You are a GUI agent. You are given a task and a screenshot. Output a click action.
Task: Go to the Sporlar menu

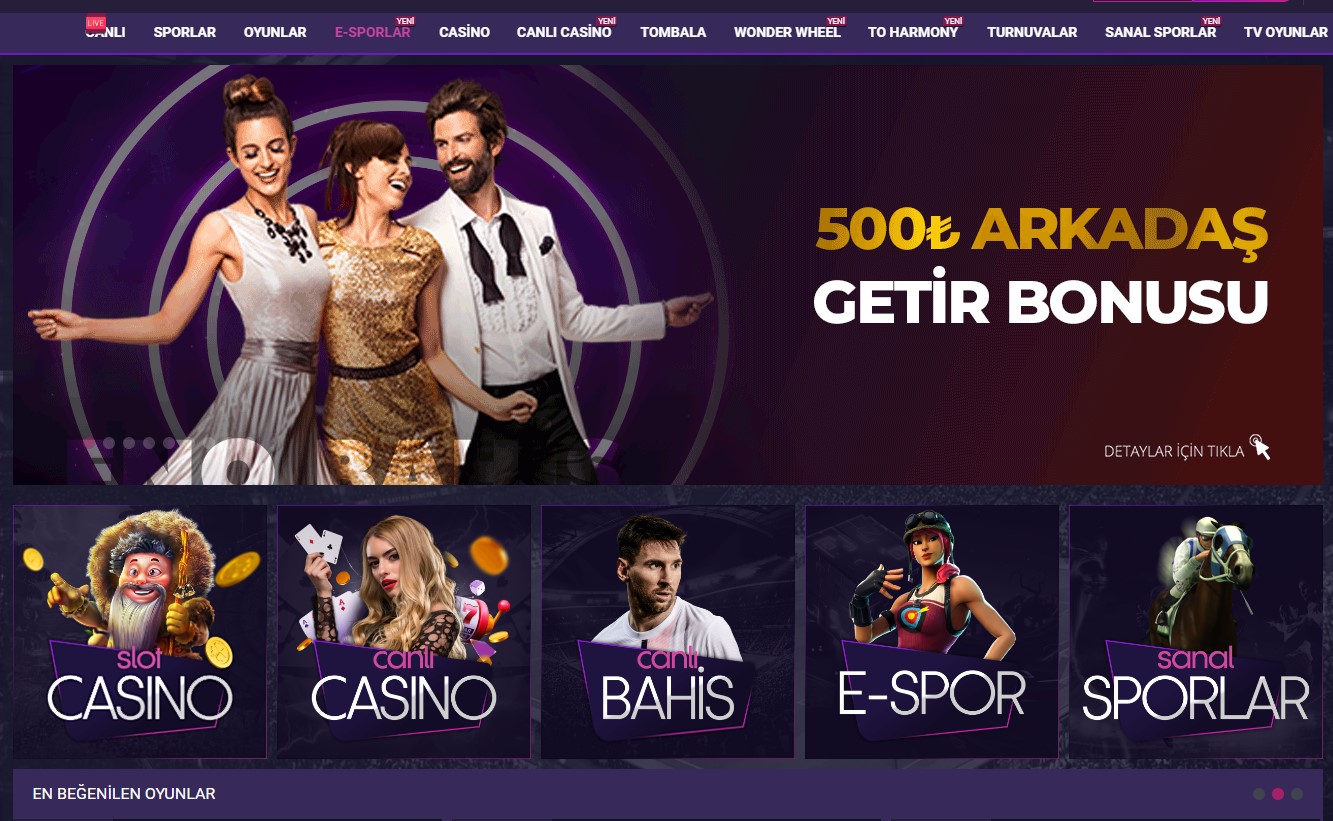pos(185,32)
